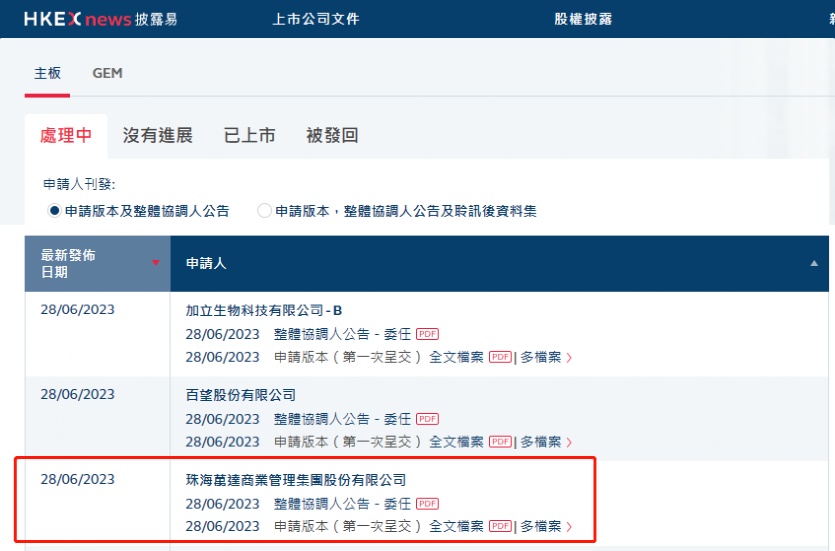Open PDF icon for 加立生物科技 申請版本 全文檔案

pos(500,357)
